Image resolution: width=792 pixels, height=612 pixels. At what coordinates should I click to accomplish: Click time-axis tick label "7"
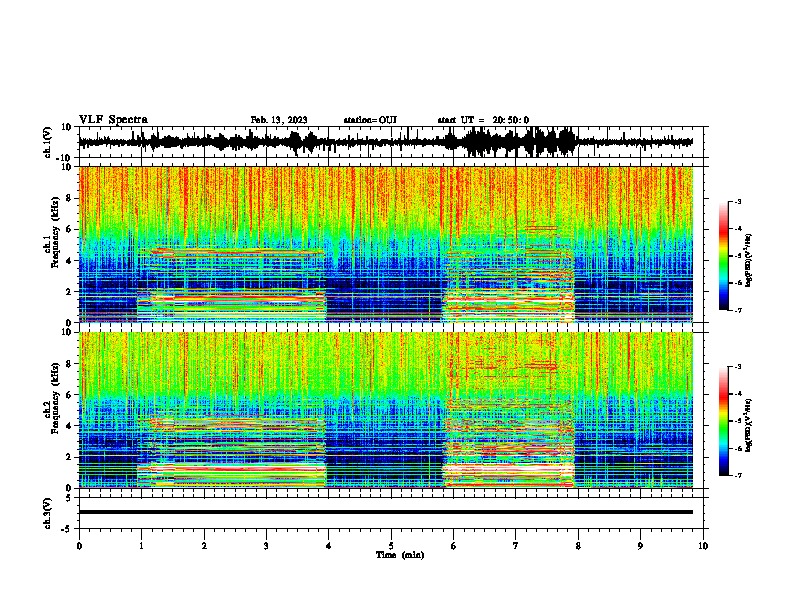[516, 546]
